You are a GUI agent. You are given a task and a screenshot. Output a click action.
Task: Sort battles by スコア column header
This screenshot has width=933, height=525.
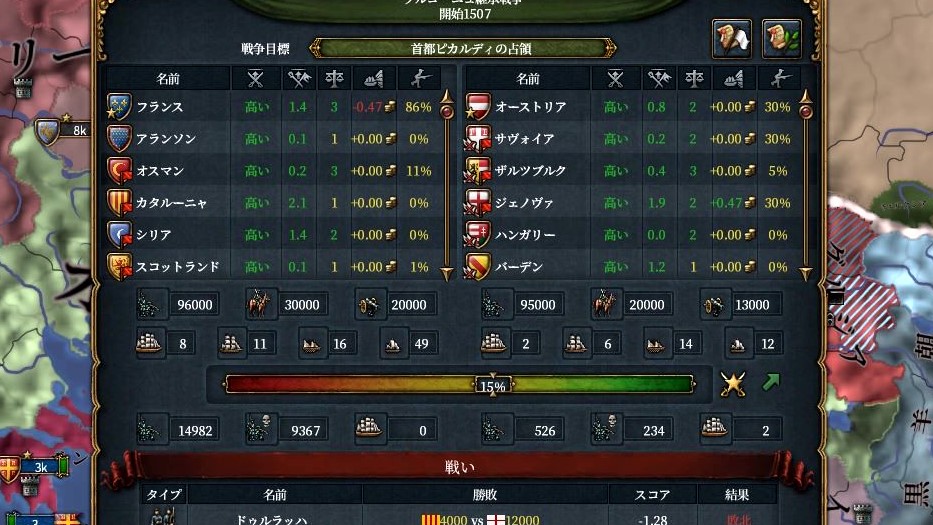(653, 495)
